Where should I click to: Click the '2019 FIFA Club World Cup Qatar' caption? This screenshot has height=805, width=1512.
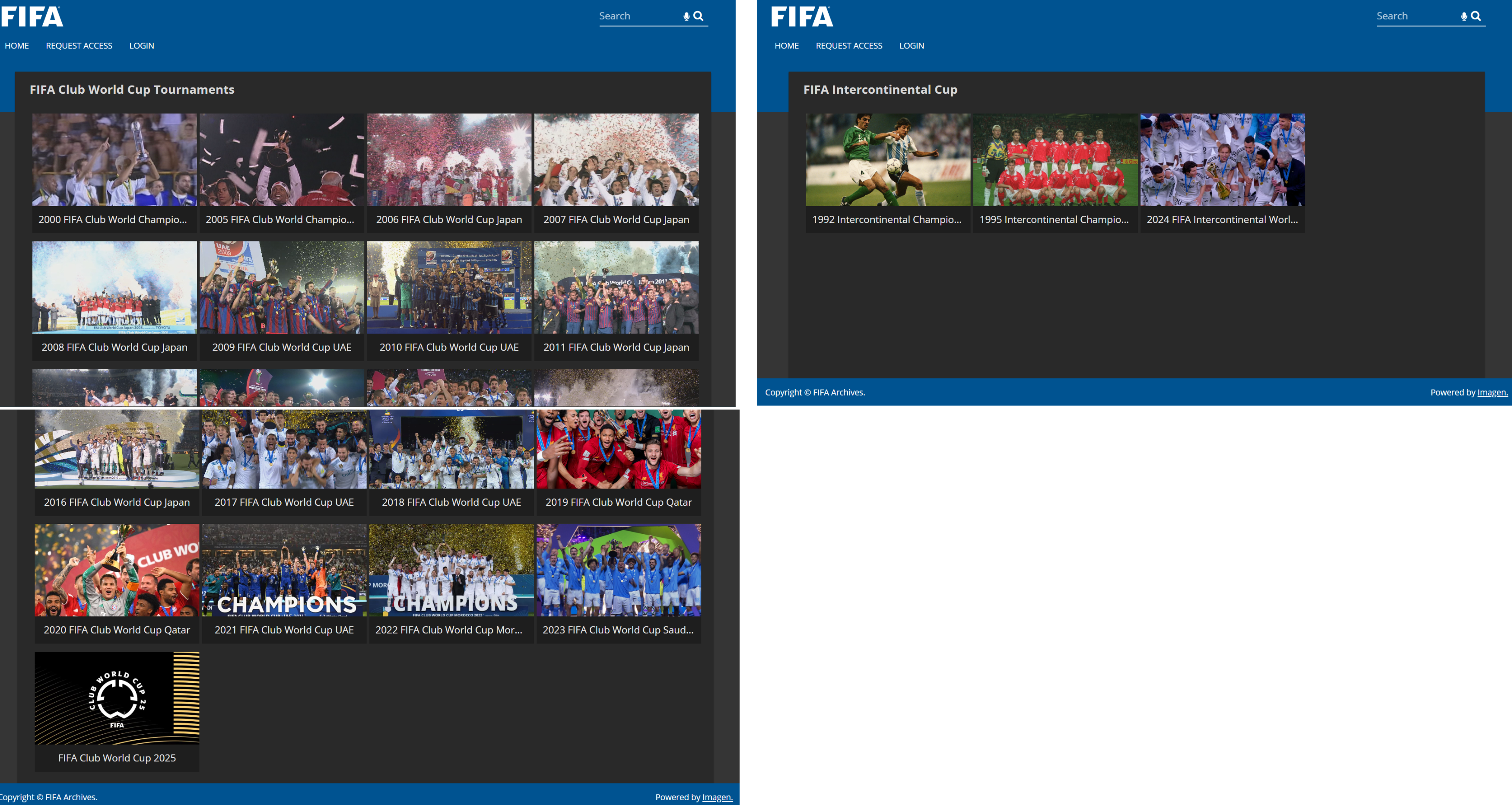tap(619, 502)
